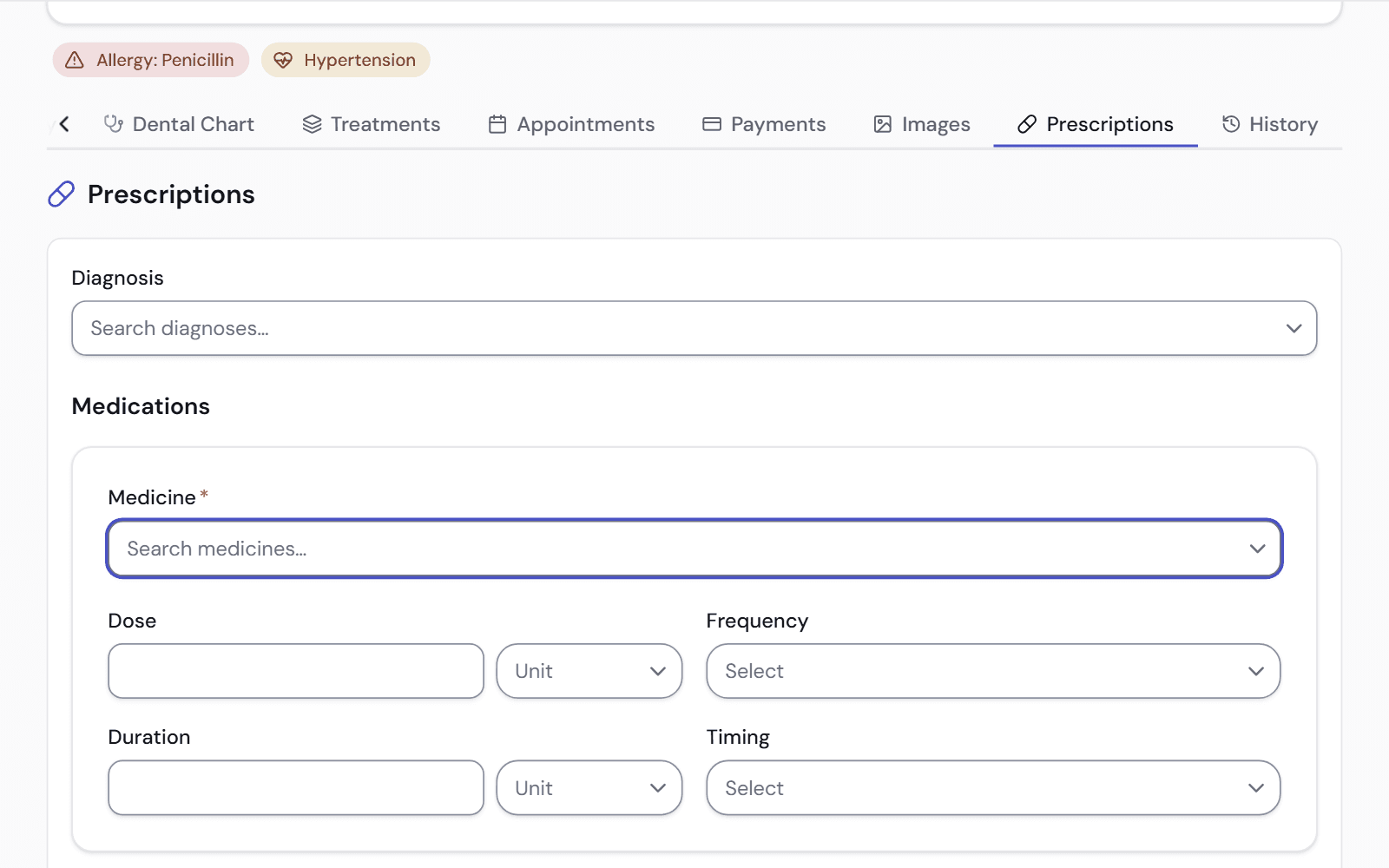Switch to the Images tab
The image size is (1389, 868).
coord(922,124)
